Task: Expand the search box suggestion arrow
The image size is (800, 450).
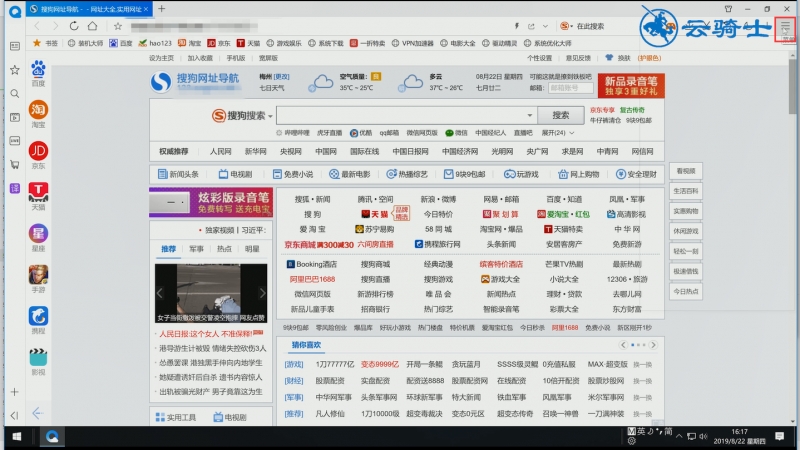Action: pyautogui.click(x=530, y=115)
